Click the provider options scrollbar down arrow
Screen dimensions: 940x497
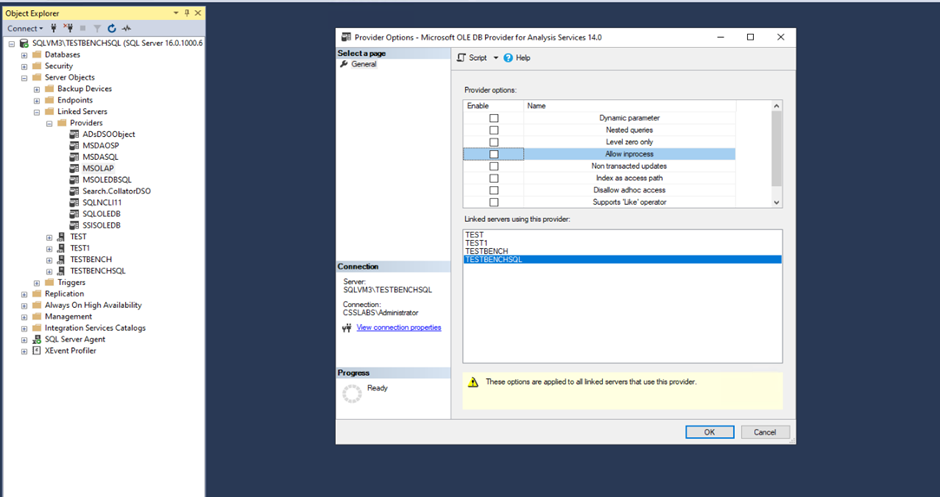(x=777, y=203)
